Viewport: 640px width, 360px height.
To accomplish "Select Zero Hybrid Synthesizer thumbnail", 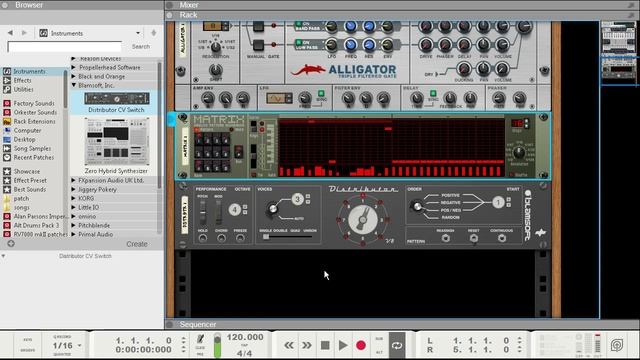I will tap(117, 141).
